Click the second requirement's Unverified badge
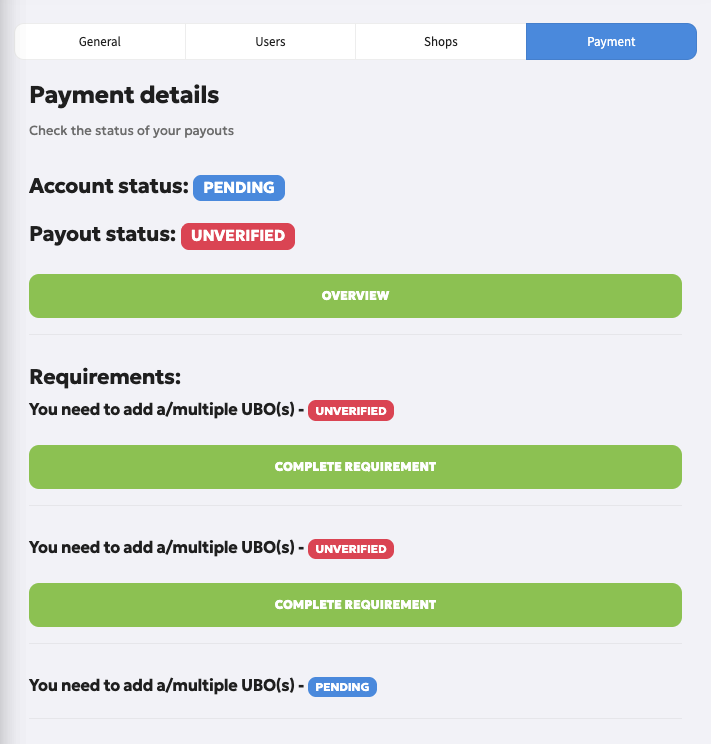Image resolution: width=711 pixels, height=744 pixels. click(x=351, y=548)
